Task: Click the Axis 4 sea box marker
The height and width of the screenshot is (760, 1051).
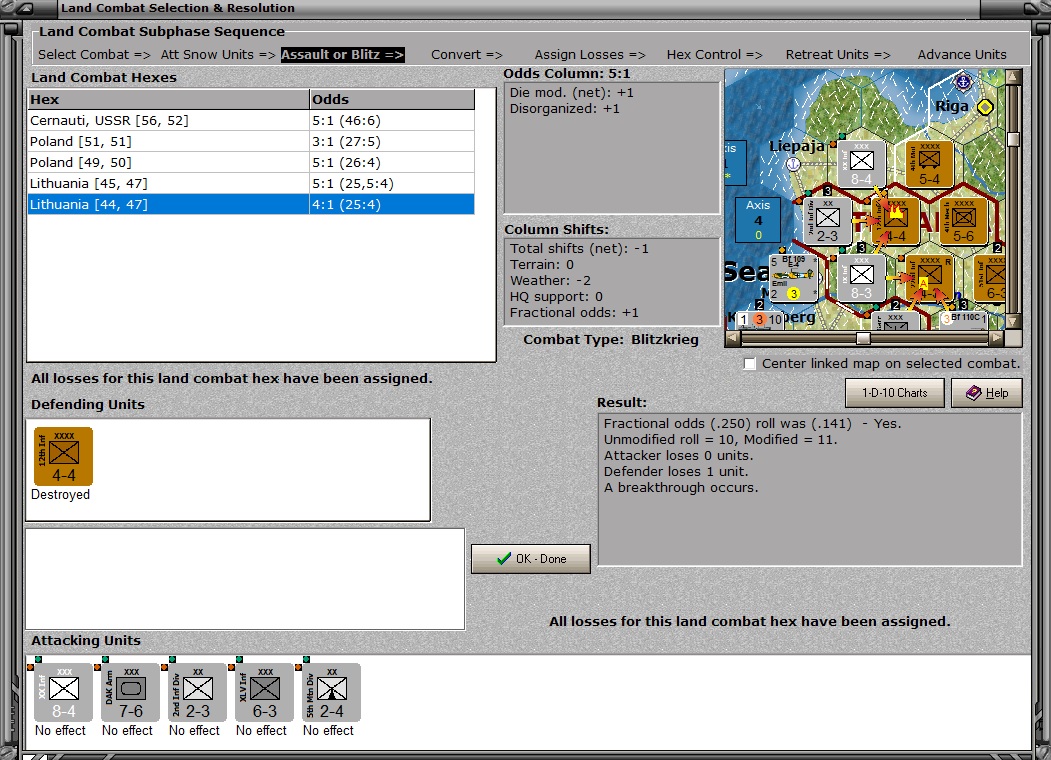Action: tap(758, 219)
